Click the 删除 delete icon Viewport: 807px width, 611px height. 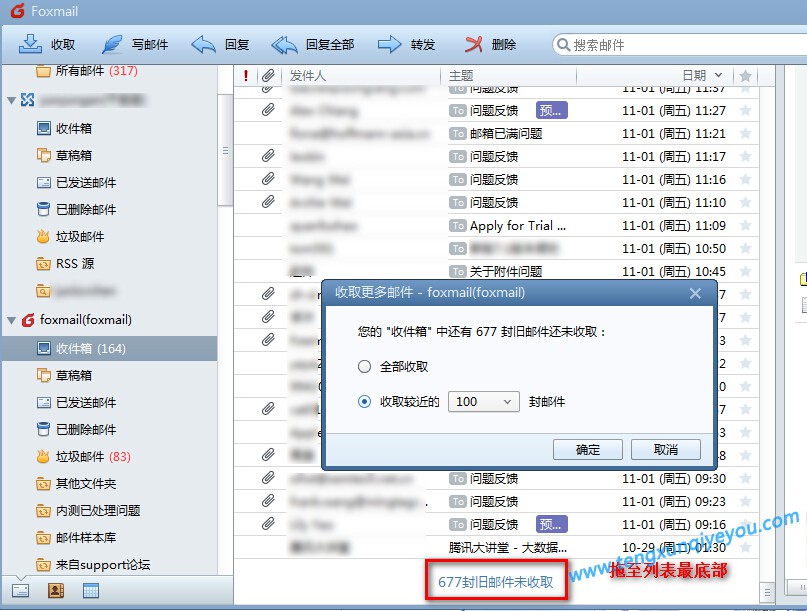point(473,45)
